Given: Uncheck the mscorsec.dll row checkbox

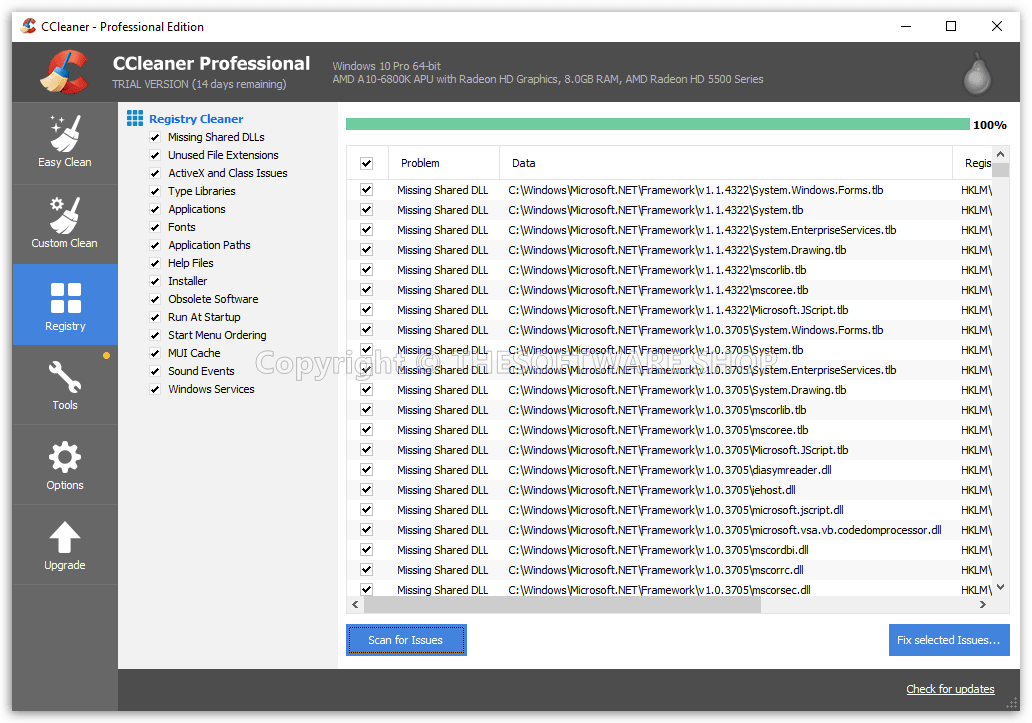Looking at the screenshot, I should tap(367, 589).
